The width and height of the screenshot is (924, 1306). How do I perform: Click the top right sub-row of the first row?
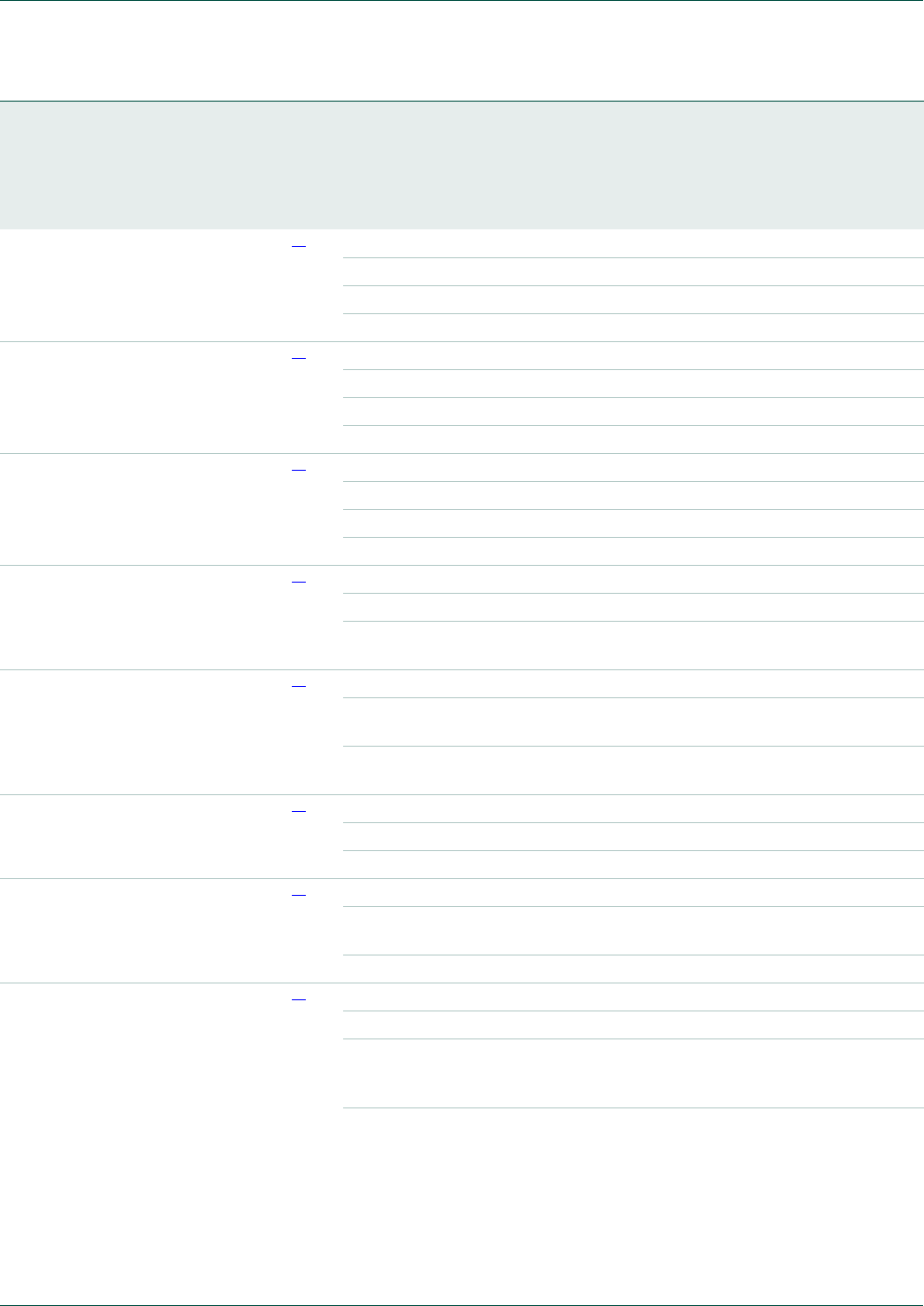coord(634,244)
